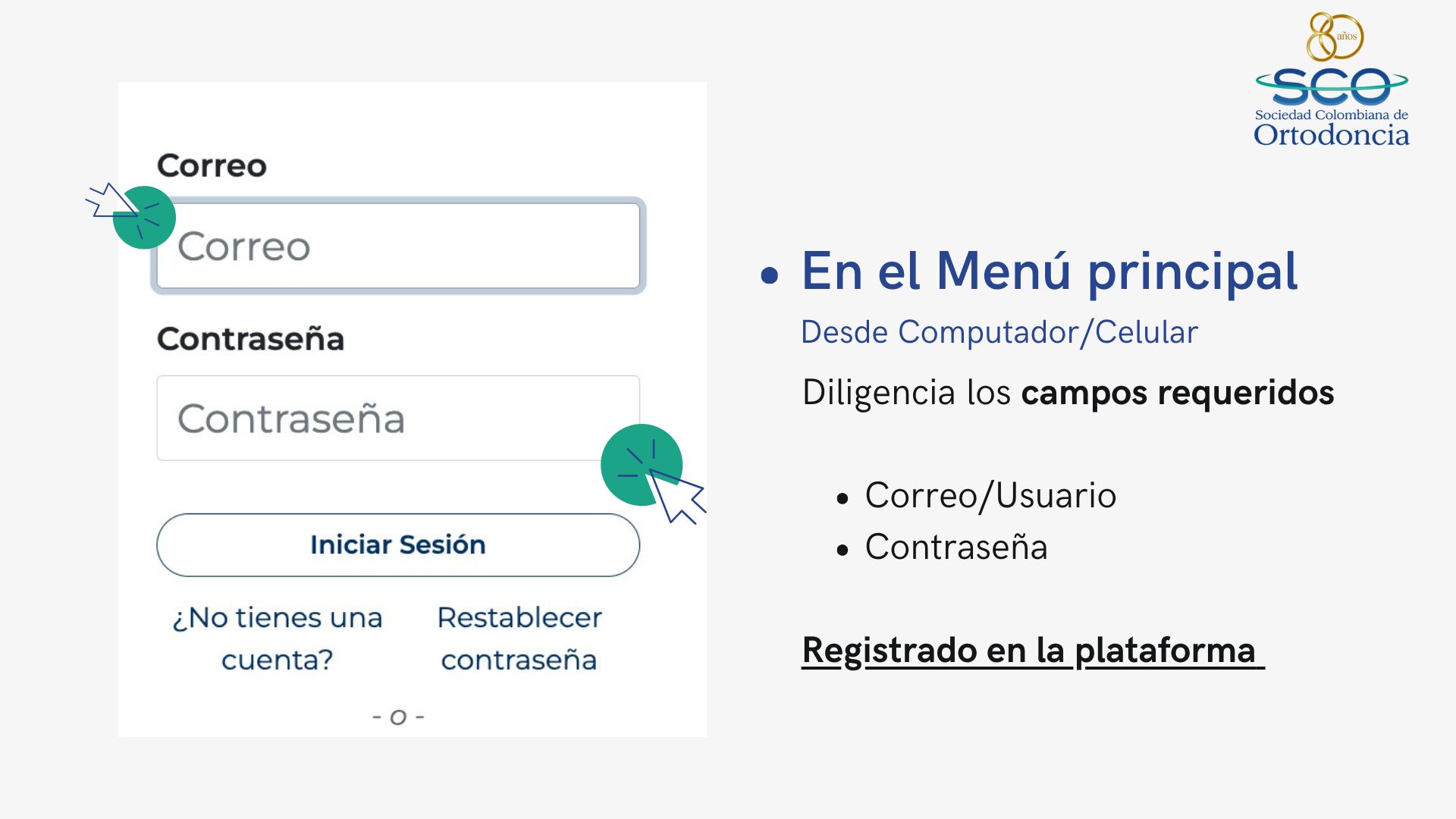Viewport: 1456px width, 819px height.
Task: Focus the Contraseña input field
Action: click(x=398, y=418)
